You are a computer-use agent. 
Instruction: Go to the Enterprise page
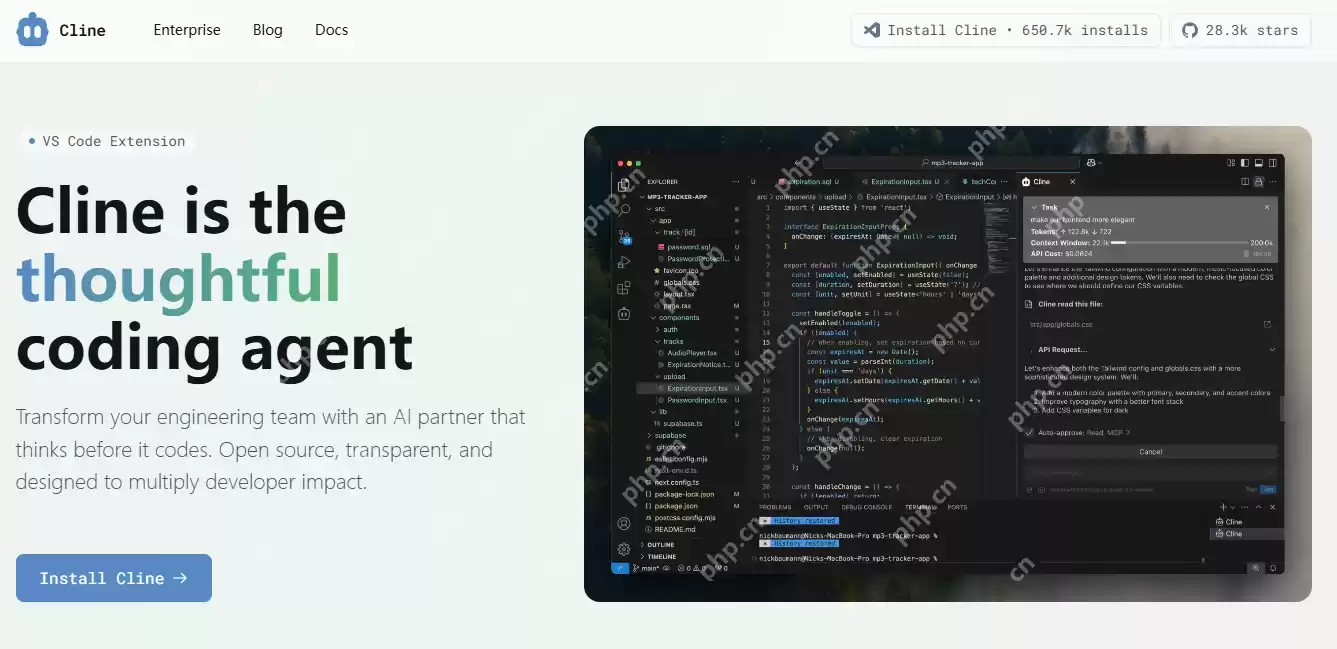(187, 30)
